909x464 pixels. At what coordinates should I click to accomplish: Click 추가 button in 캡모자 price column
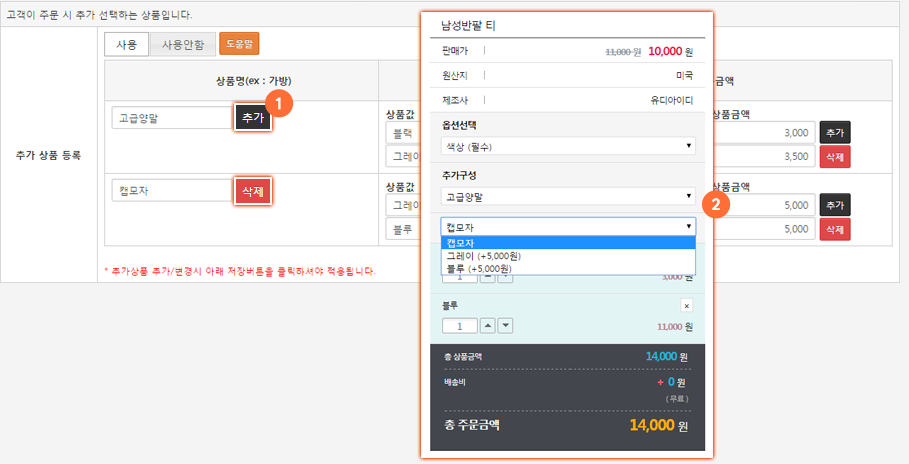[x=835, y=205]
